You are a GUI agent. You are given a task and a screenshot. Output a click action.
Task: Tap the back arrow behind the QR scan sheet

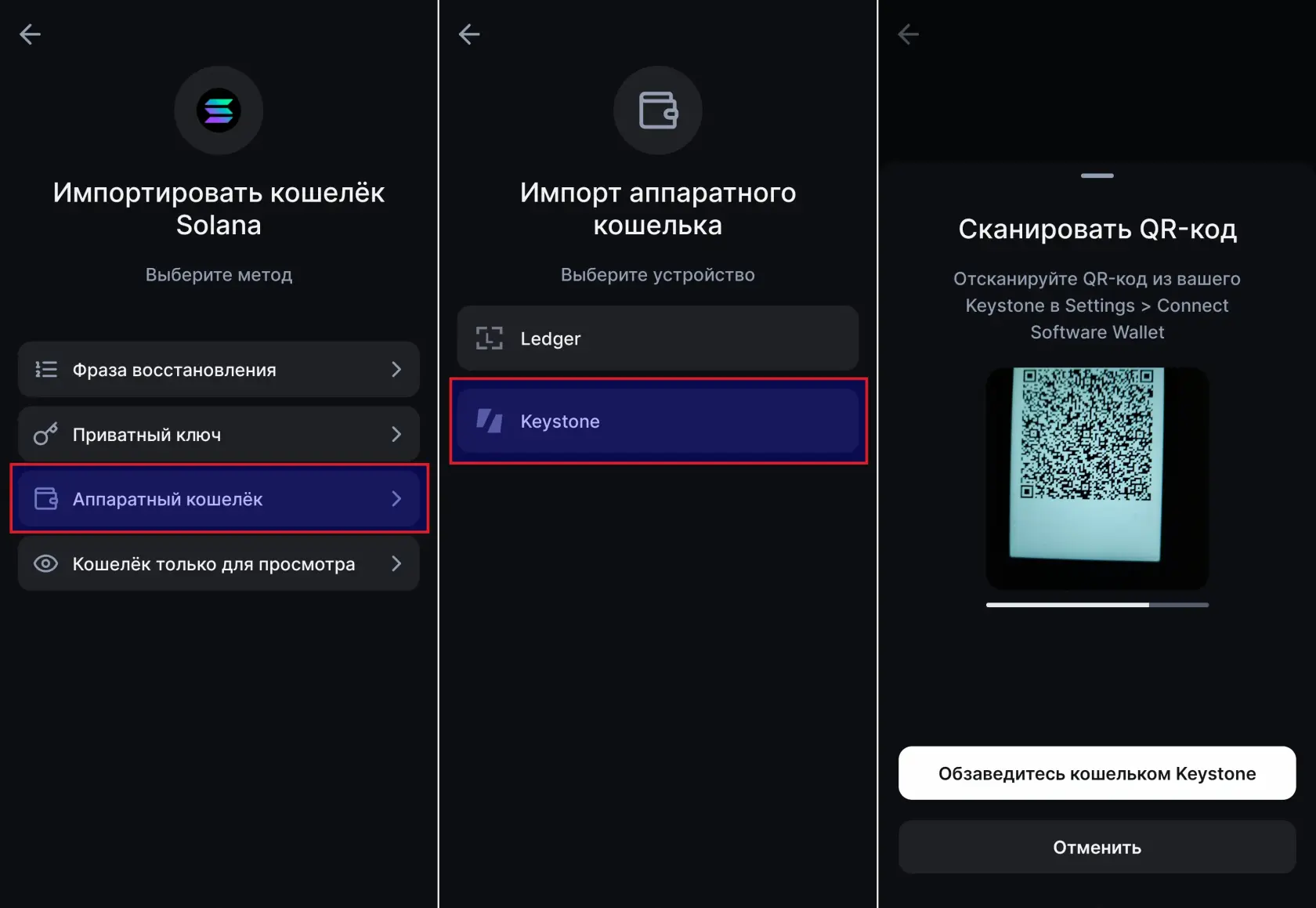pyautogui.click(x=909, y=34)
